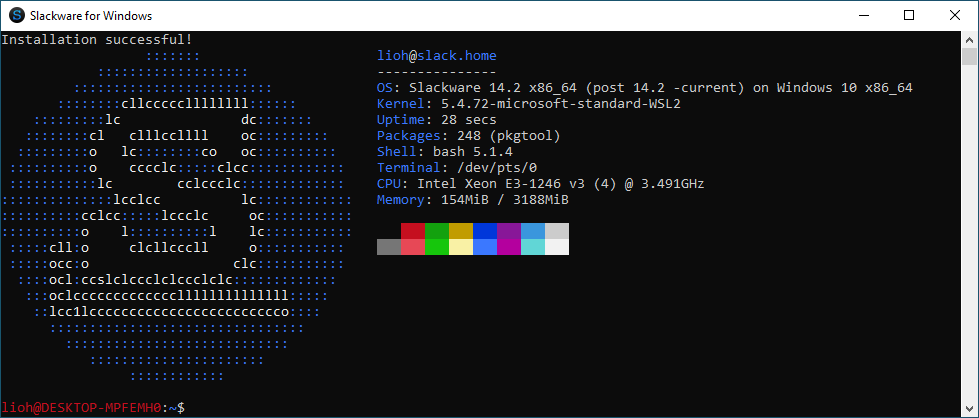Click the vertical scrollbar thumb

969,56
